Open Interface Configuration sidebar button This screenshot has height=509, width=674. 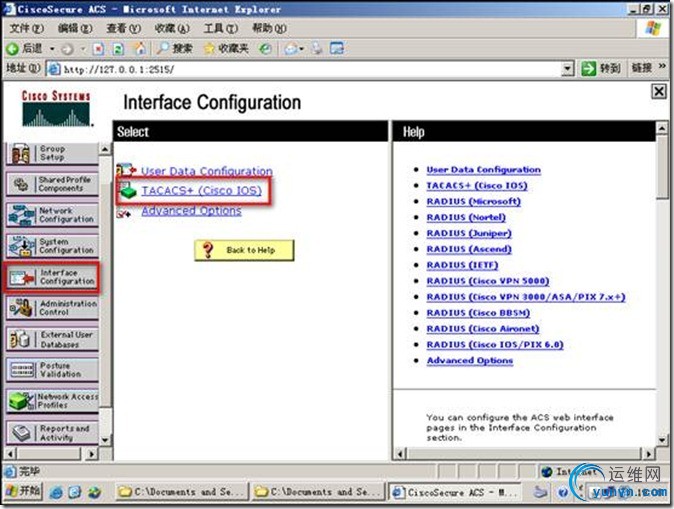pyautogui.click(x=52, y=277)
